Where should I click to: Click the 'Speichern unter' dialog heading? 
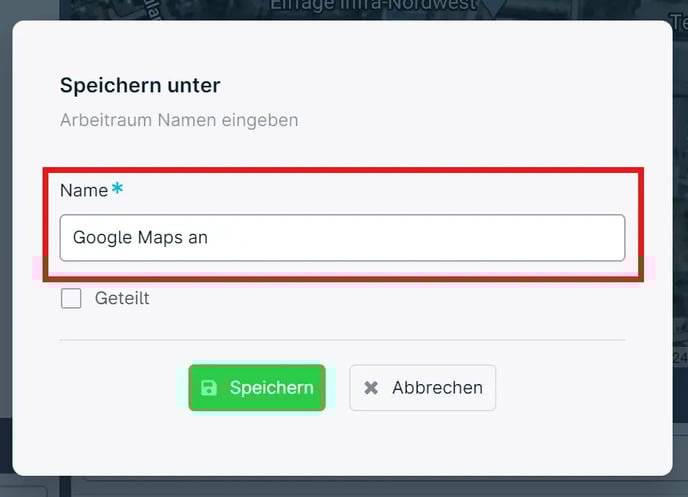(140, 85)
